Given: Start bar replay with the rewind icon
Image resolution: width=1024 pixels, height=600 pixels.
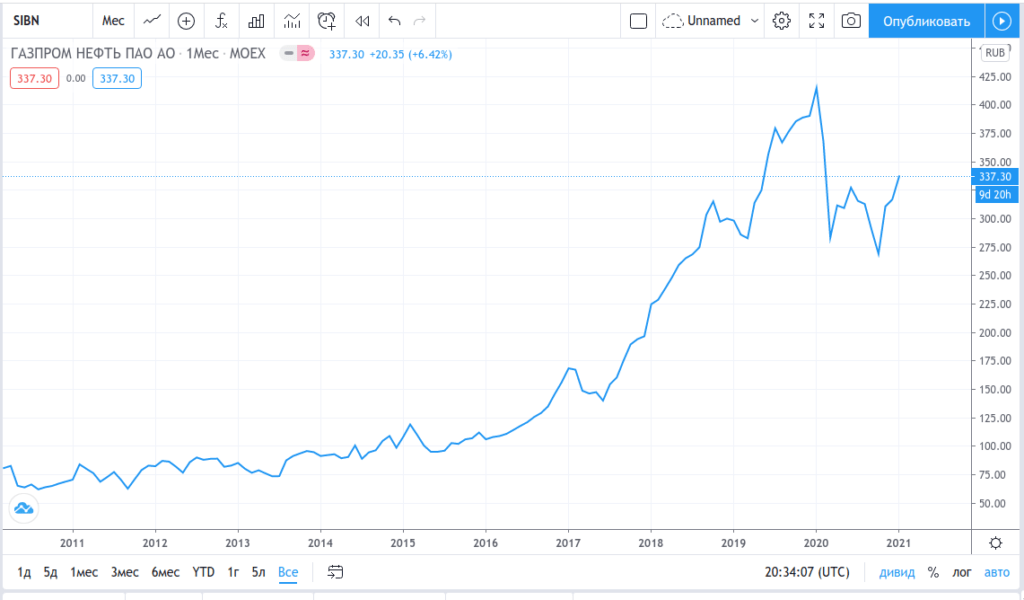Looking at the screenshot, I should 362,20.
